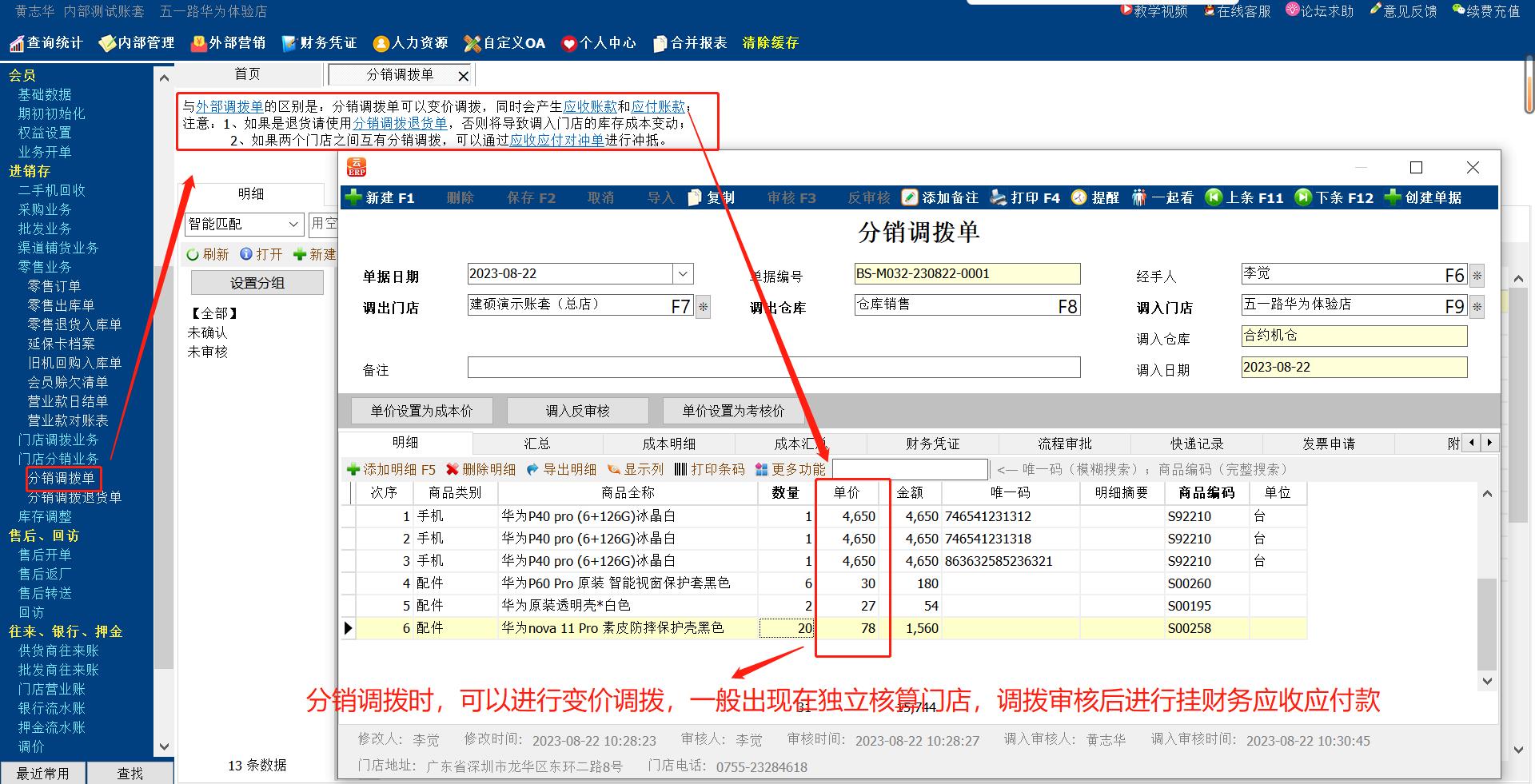Switch to the 发票申请 tab

tap(1329, 444)
